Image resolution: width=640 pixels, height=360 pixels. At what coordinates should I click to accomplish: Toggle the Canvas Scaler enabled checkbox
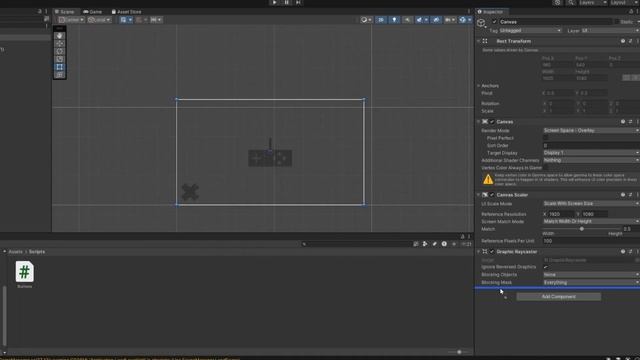492,195
